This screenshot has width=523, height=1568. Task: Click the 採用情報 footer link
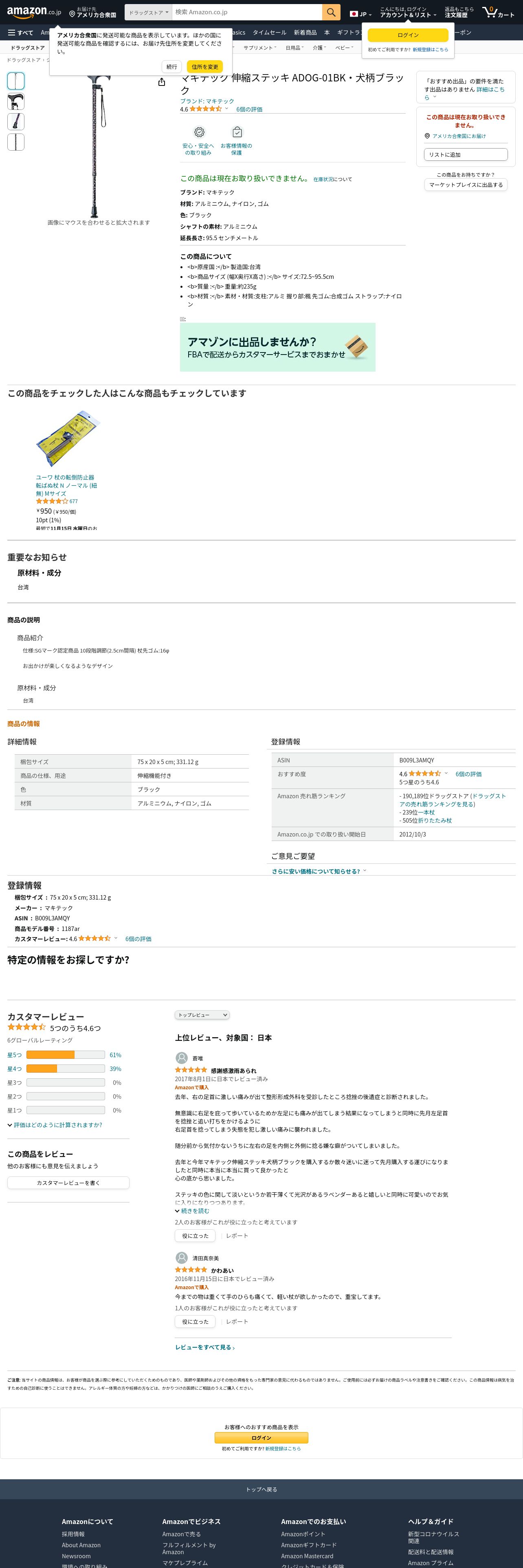coord(73,1535)
